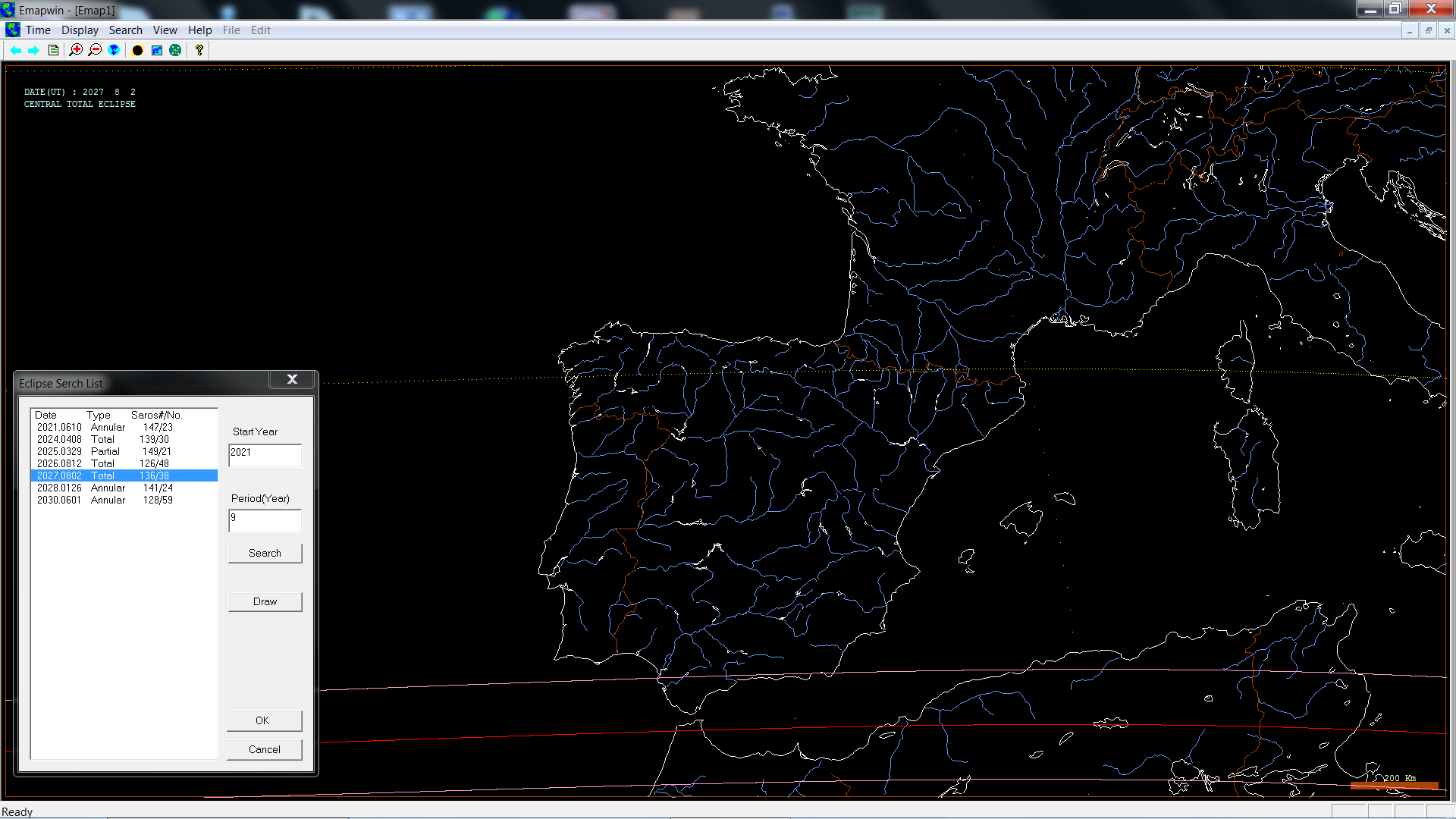1456x819 pixels.
Task: Minimize the main Emapwin window
Action: click(x=1370, y=8)
